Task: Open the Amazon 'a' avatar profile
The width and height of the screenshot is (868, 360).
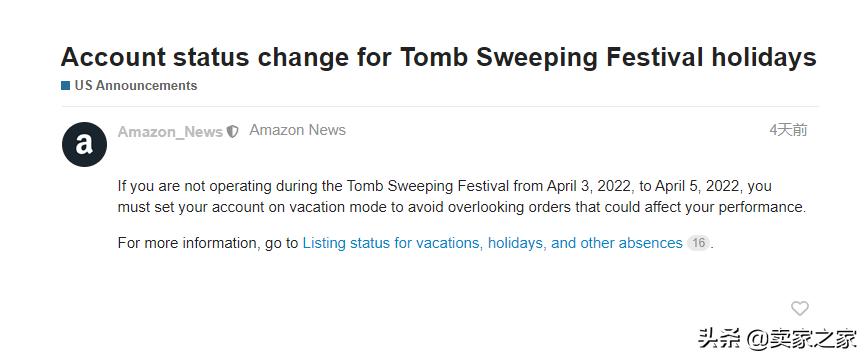Action: [x=84, y=145]
